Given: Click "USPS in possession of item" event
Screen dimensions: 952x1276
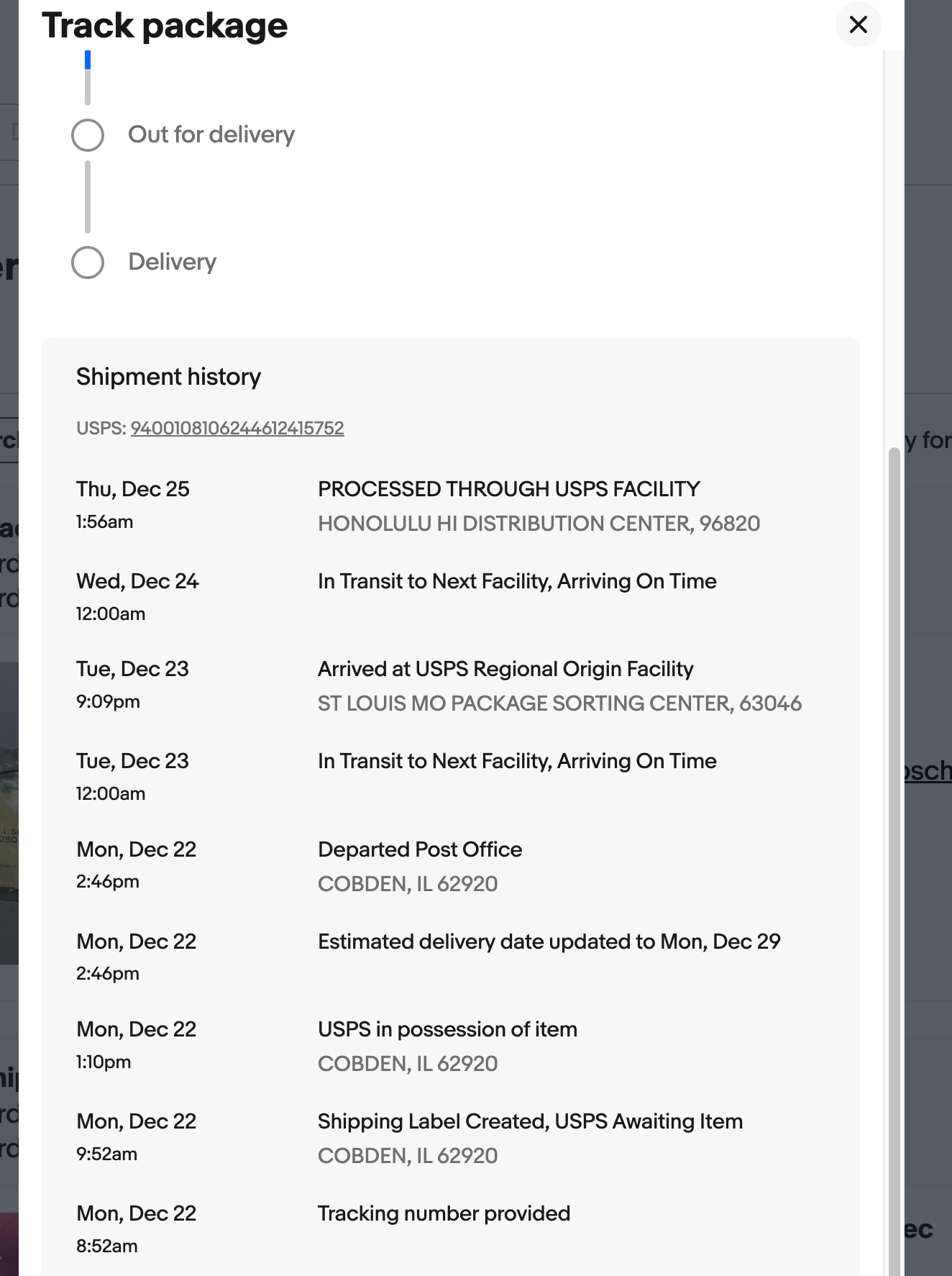Looking at the screenshot, I should pyautogui.click(x=447, y=1029).
